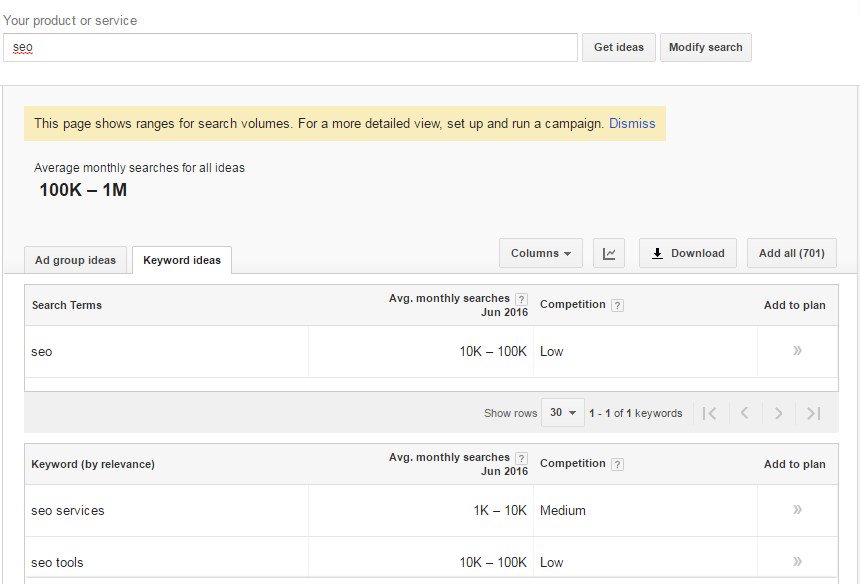
Task: Open the Show rows 30 dropdown
Action: (x=563, y=413)
